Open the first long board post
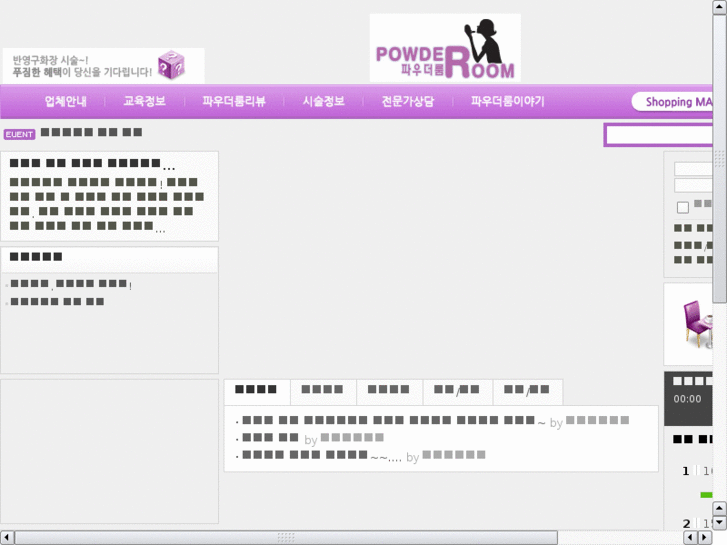Screen dimensions: 727x545 389,420
